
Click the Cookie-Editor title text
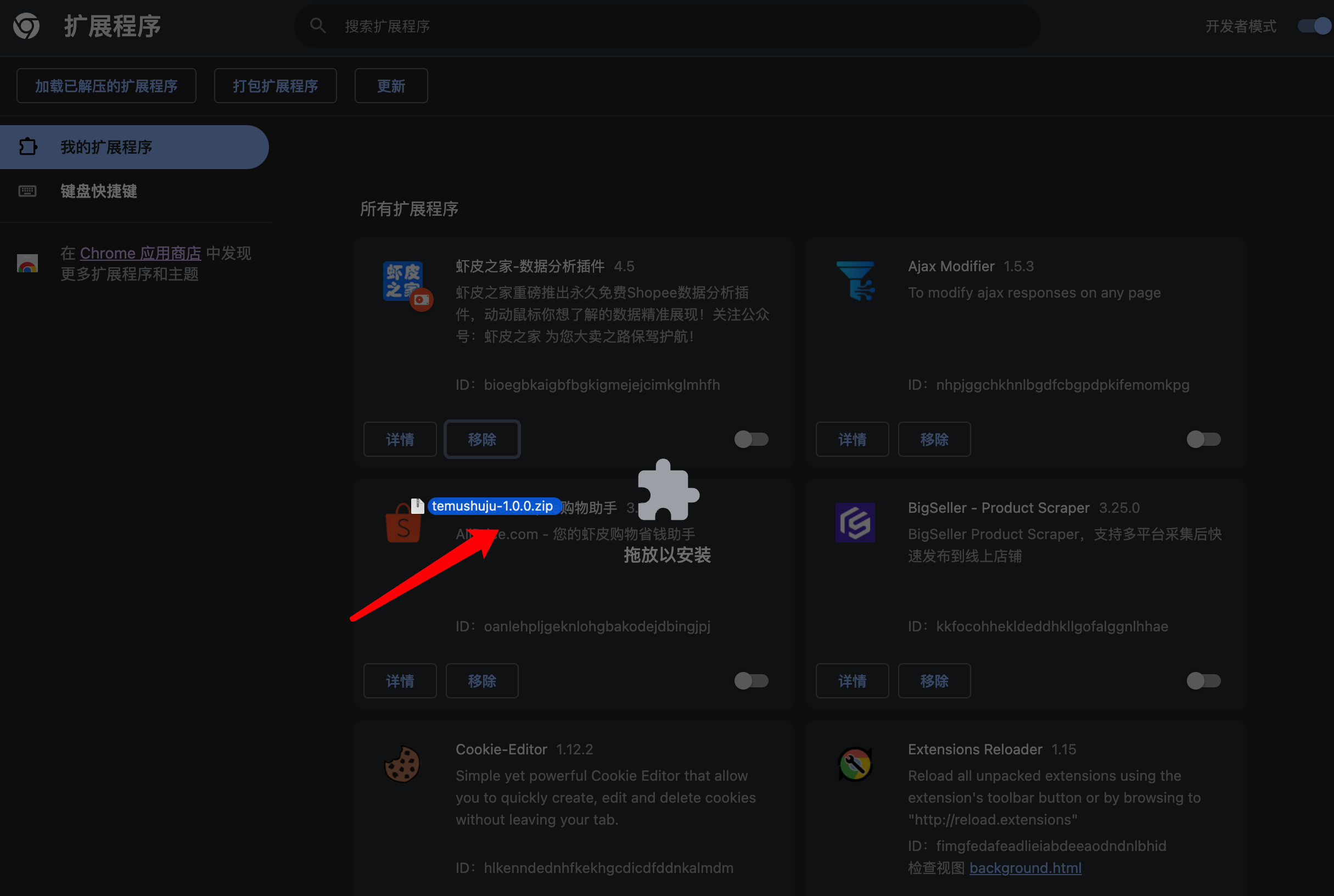click(x=501, y=749)
